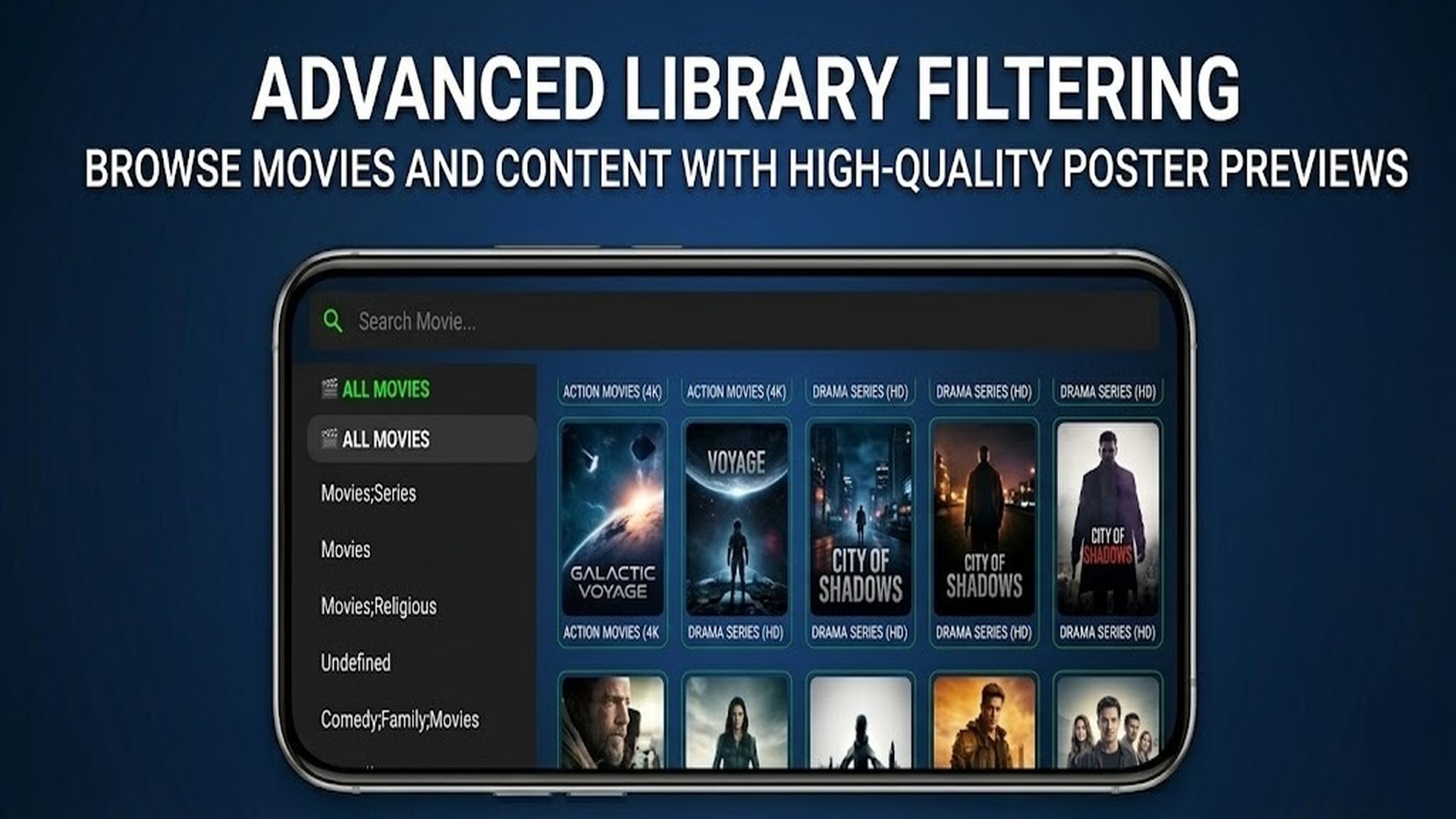Click DRAMA SERIES (HD) label above sunset silhouette poster

[x=984, y=391]
